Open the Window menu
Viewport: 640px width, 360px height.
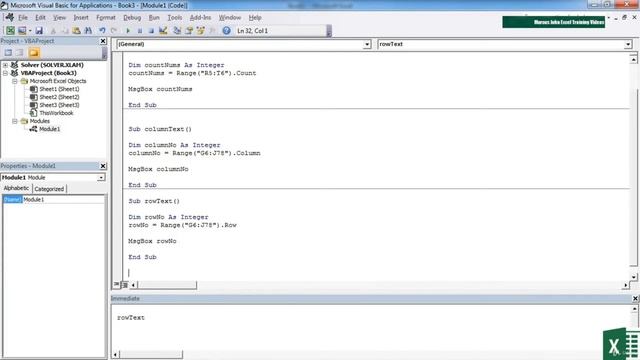(x=230, y=18)
